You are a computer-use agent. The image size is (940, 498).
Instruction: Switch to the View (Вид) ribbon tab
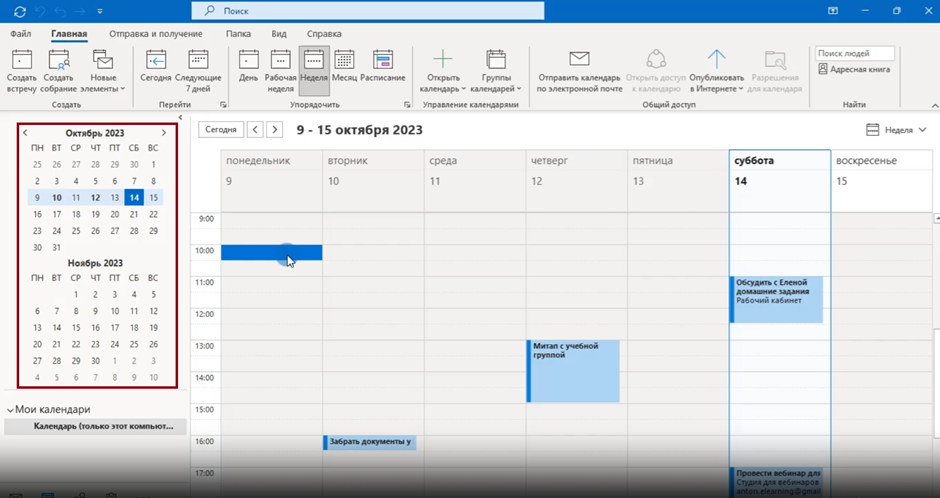coord(279,33)
